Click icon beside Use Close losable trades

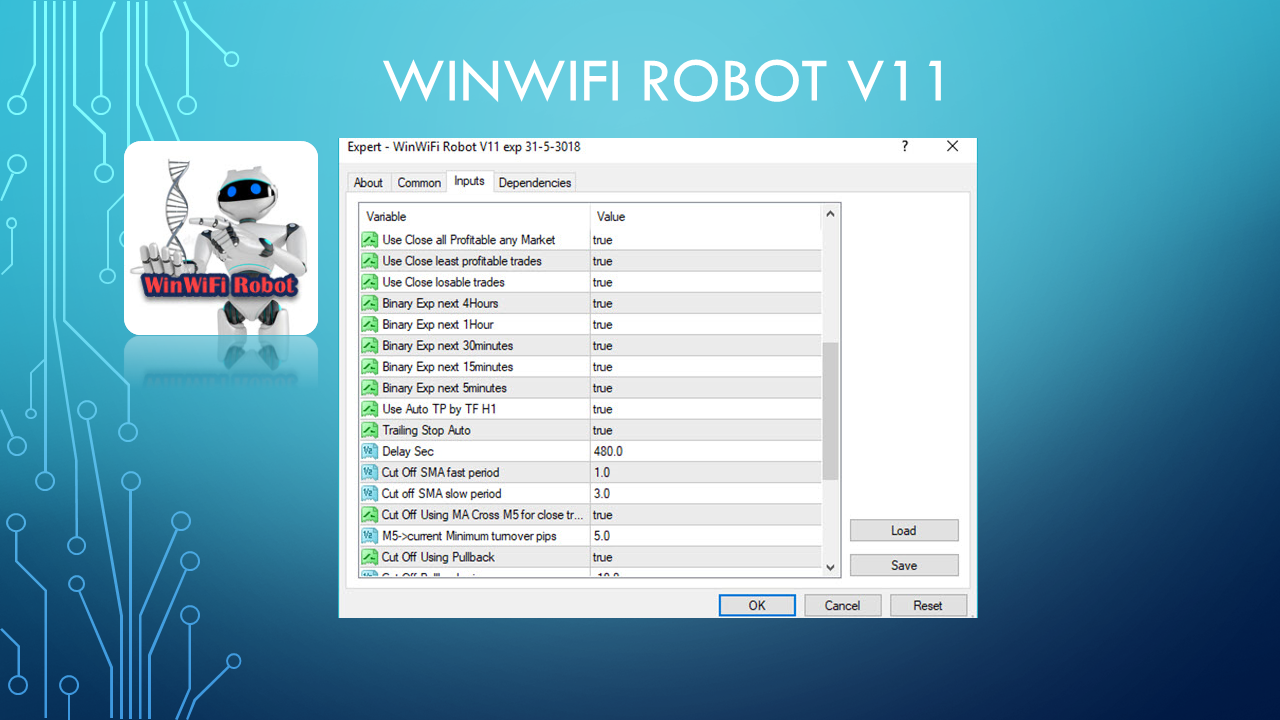click(370, 282)
